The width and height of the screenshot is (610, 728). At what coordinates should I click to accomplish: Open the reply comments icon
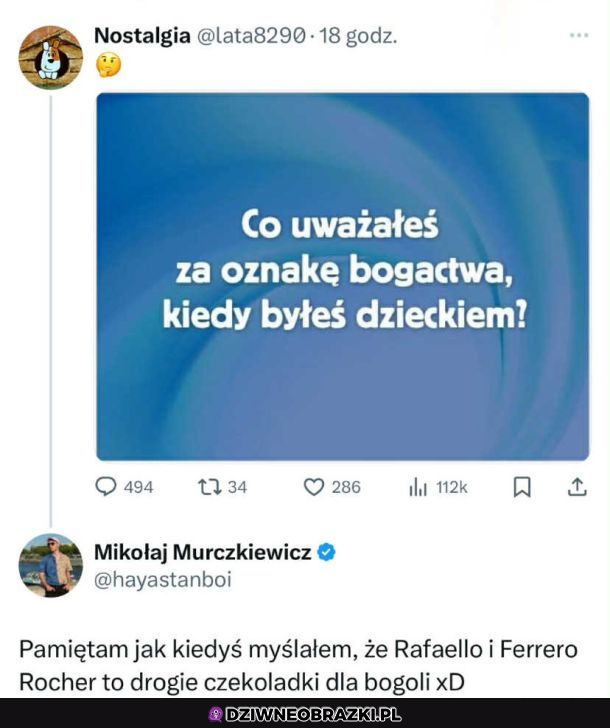point(106,487)
